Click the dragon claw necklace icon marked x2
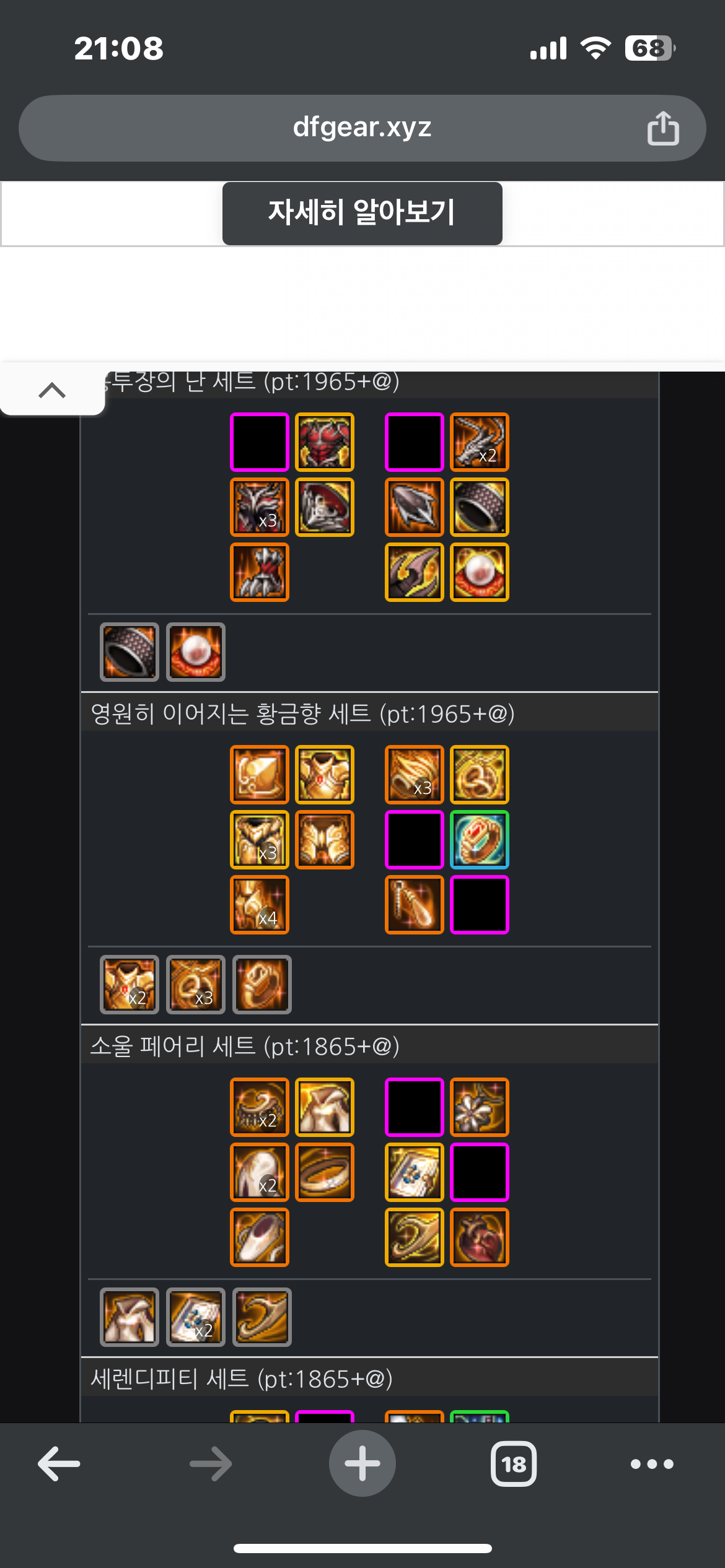Screen dimensions: 725x1568 [480, 442]
